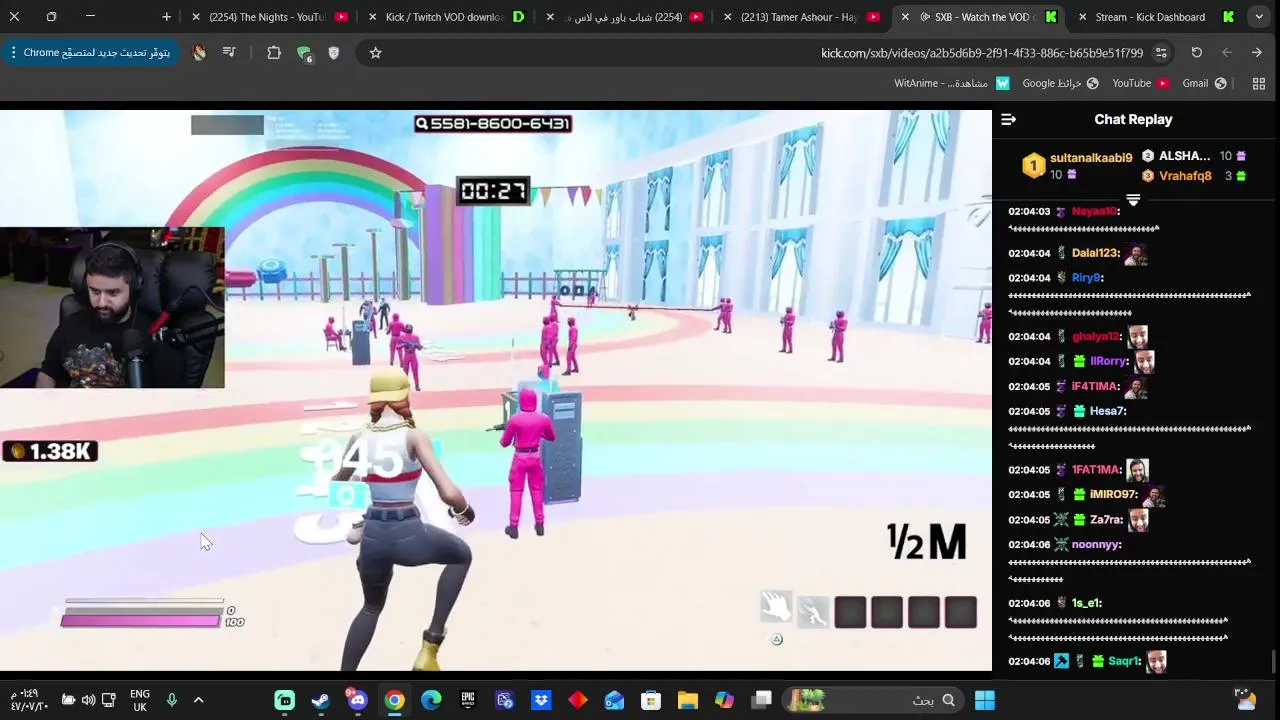Image resolution: width=1280 pixels, height=720 pixels.
Task: Open site information icon in address bar
Action: [x=1161, y=53]
